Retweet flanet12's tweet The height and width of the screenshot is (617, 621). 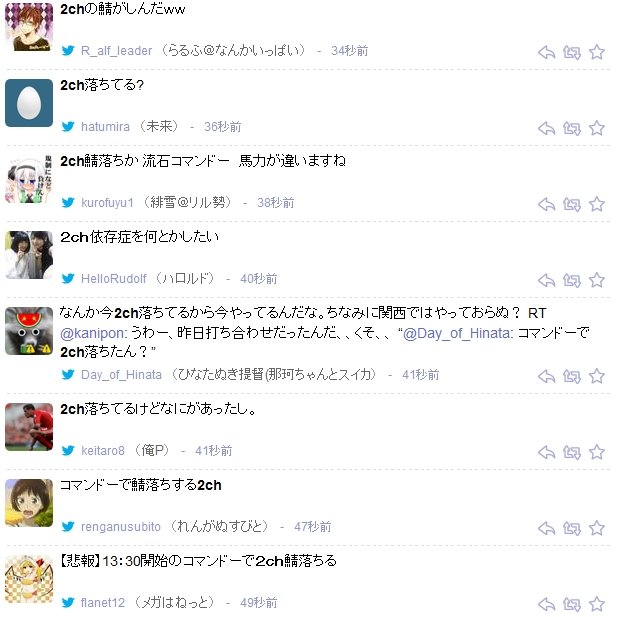[571, 604]
